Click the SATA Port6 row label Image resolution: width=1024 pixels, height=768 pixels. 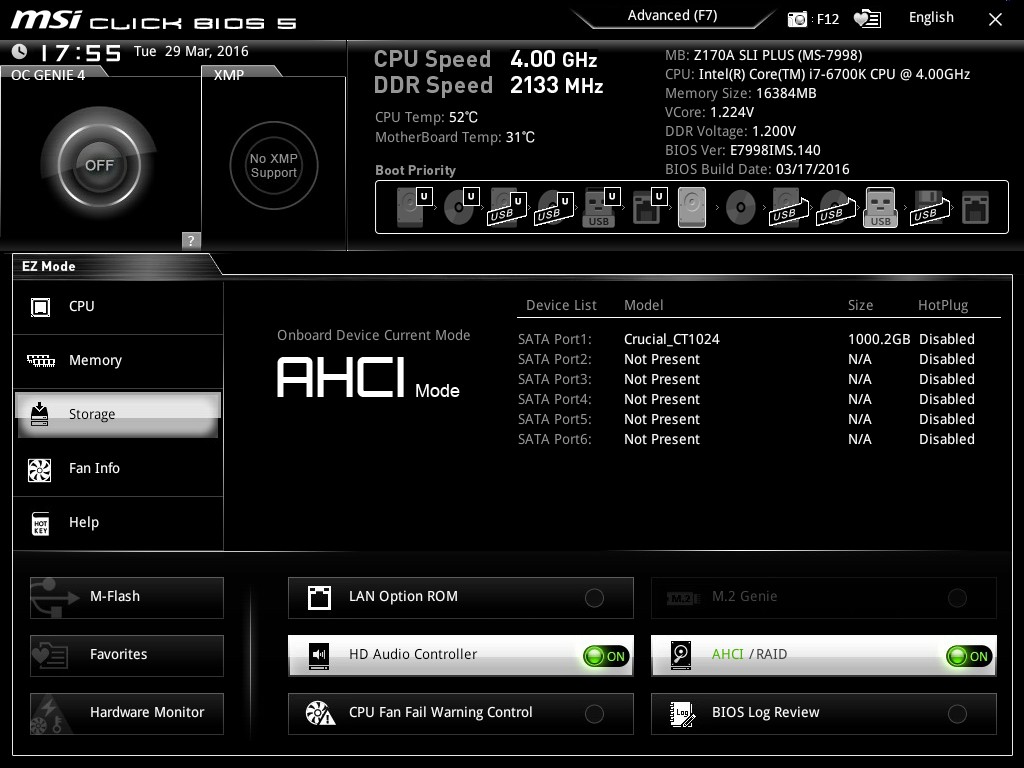click(x=554, y=440)
